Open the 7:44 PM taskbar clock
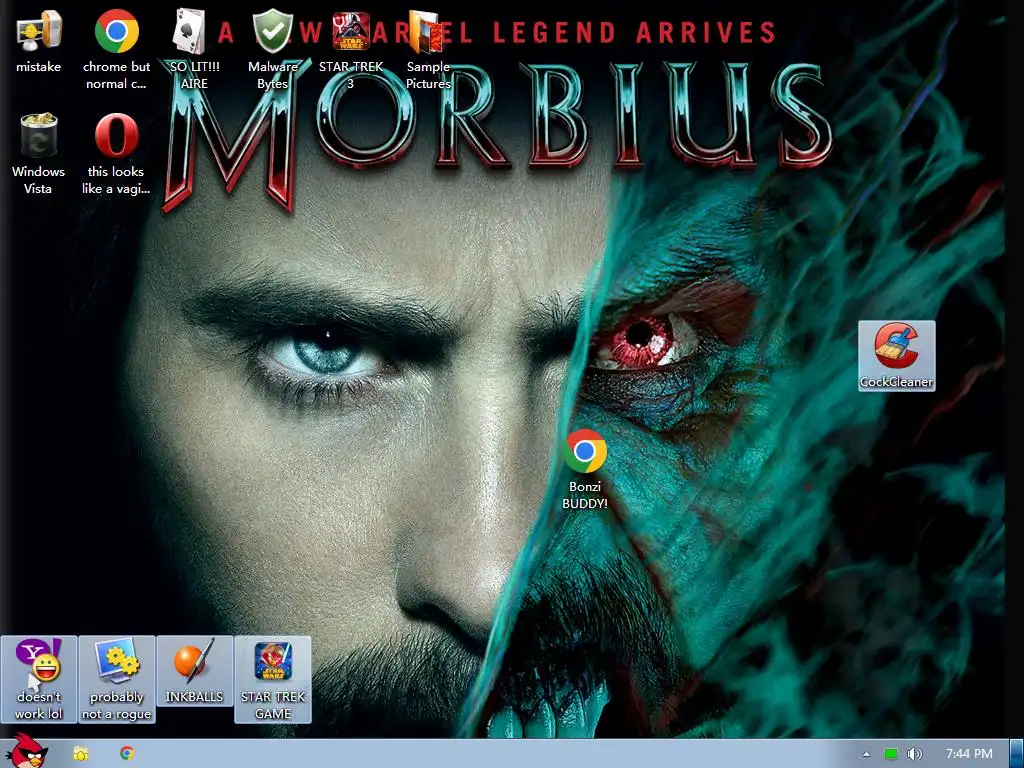 969,754
